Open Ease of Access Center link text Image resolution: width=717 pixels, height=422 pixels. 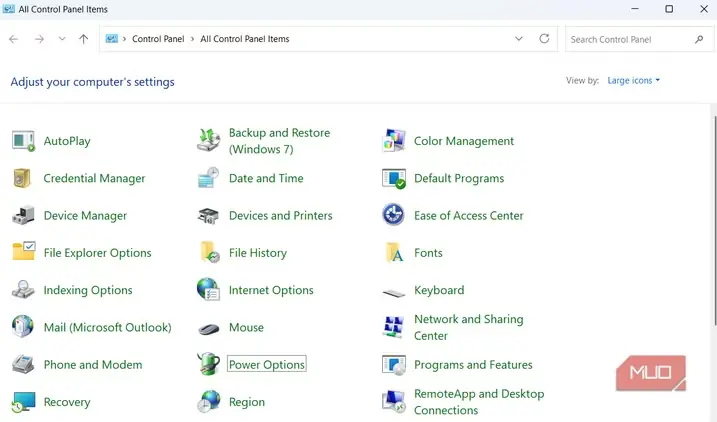point(469,215)
